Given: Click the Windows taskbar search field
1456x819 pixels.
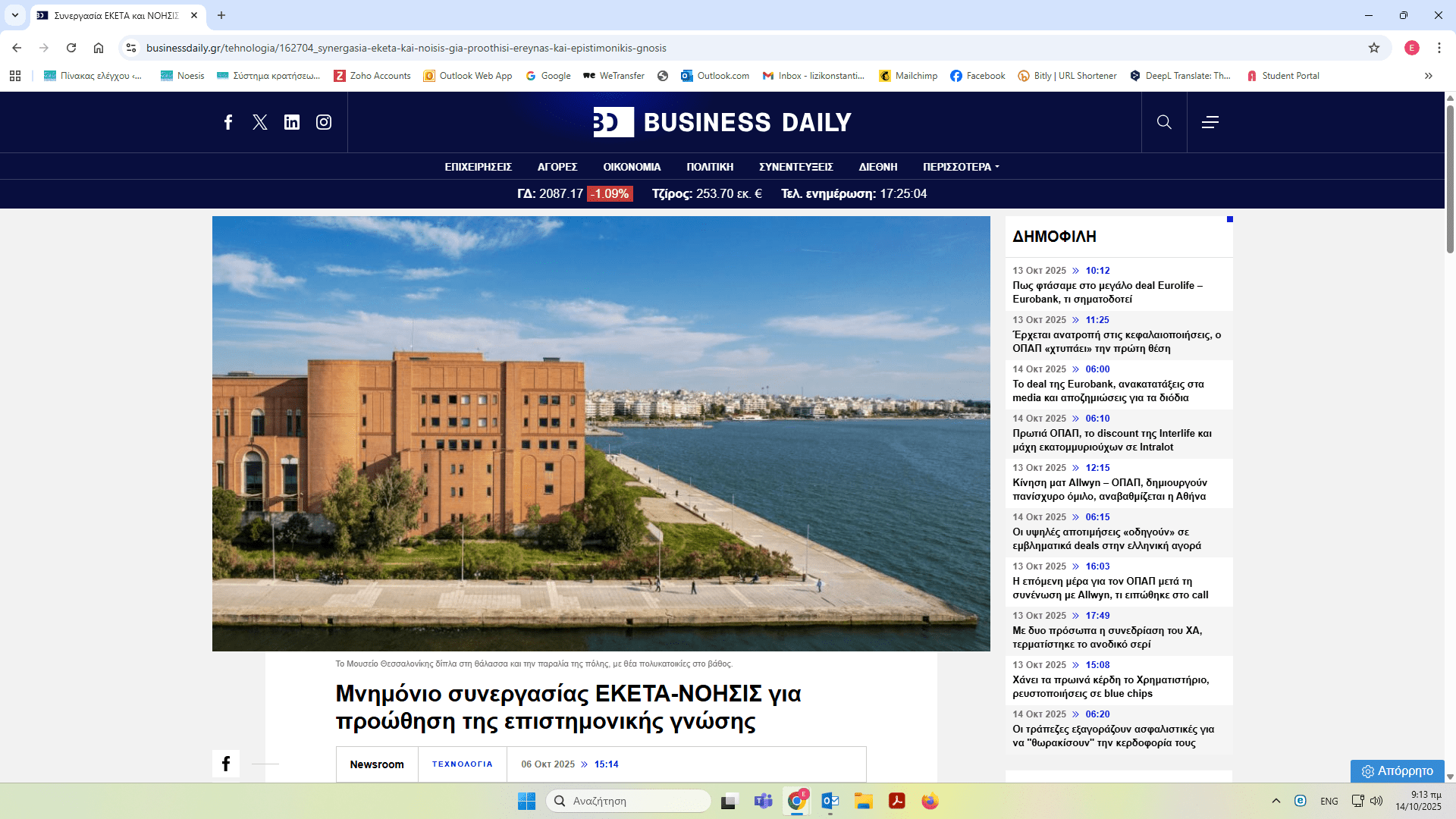Looking at the screenshot, I should pos(629,801).
